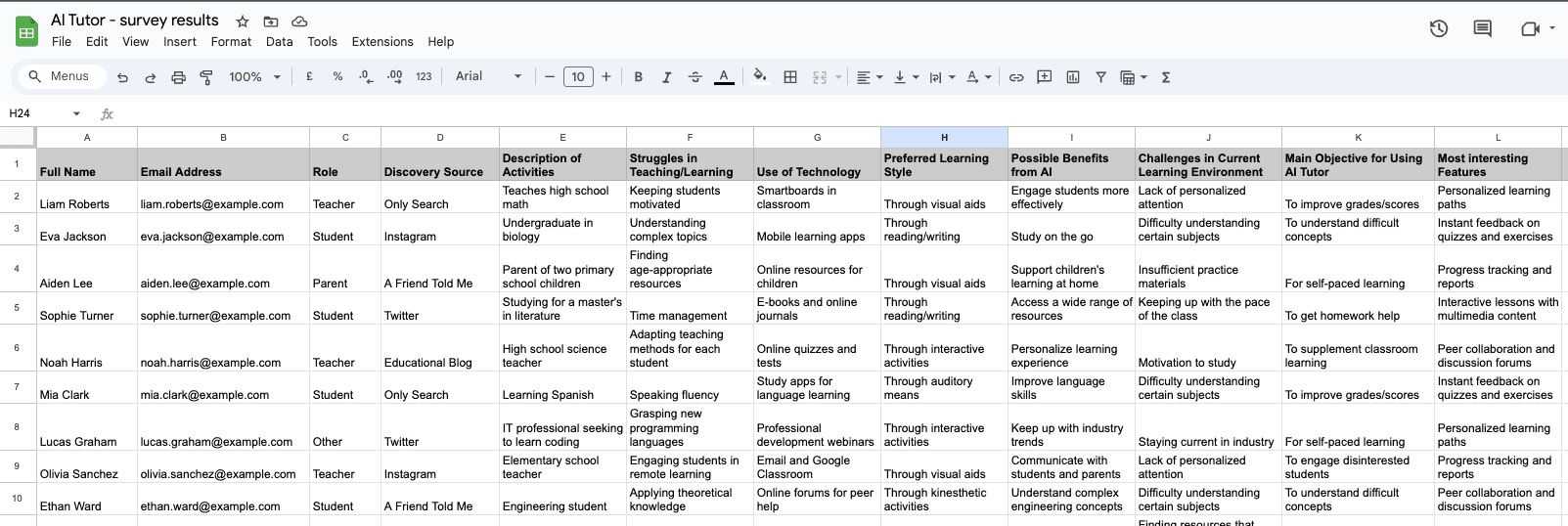
Task: Open the fill colour picker
Action: point(760,76)
